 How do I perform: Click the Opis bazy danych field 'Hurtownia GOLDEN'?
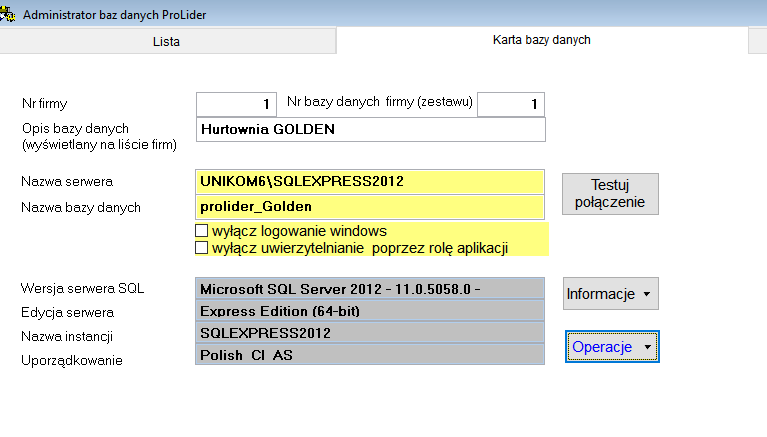[371, 130]
